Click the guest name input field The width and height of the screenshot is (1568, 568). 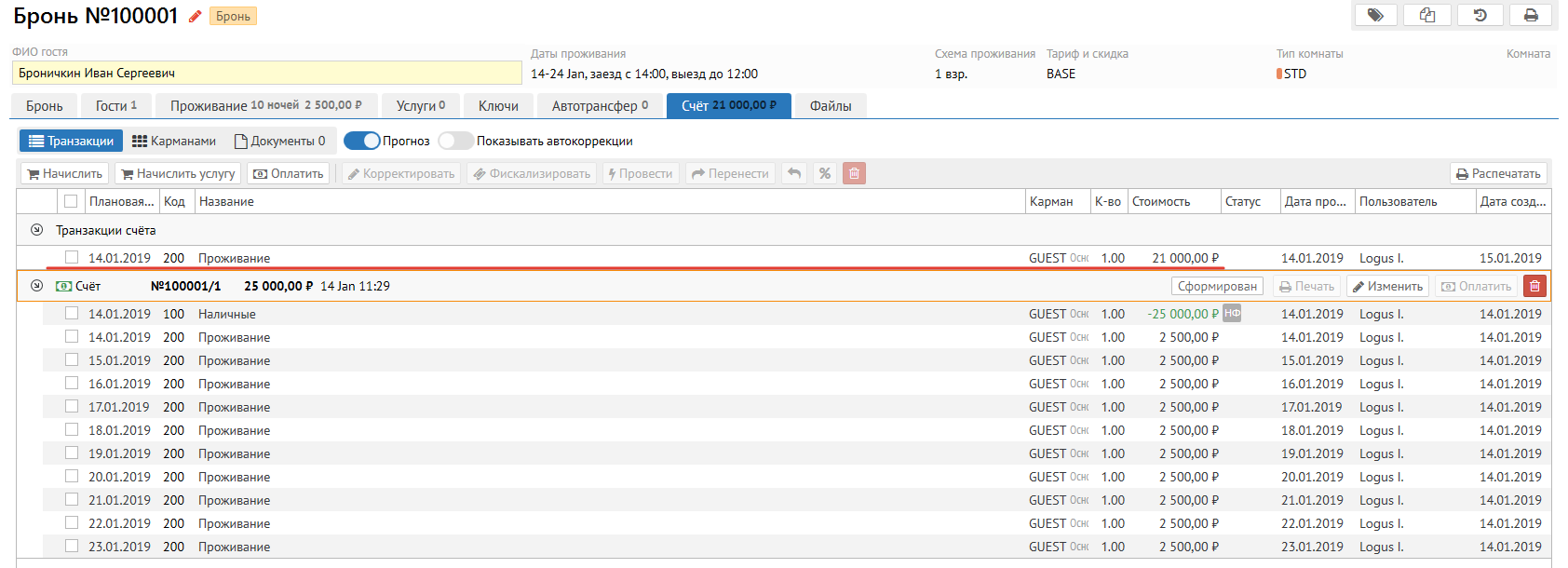(x=266, y=73)
